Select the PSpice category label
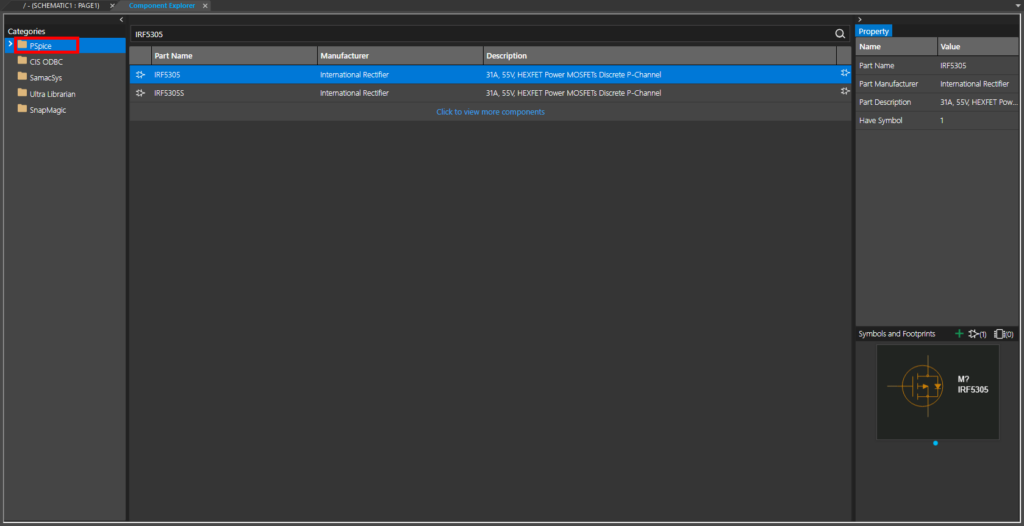This screenshot has height=526, width=1024. pos(40,46)
